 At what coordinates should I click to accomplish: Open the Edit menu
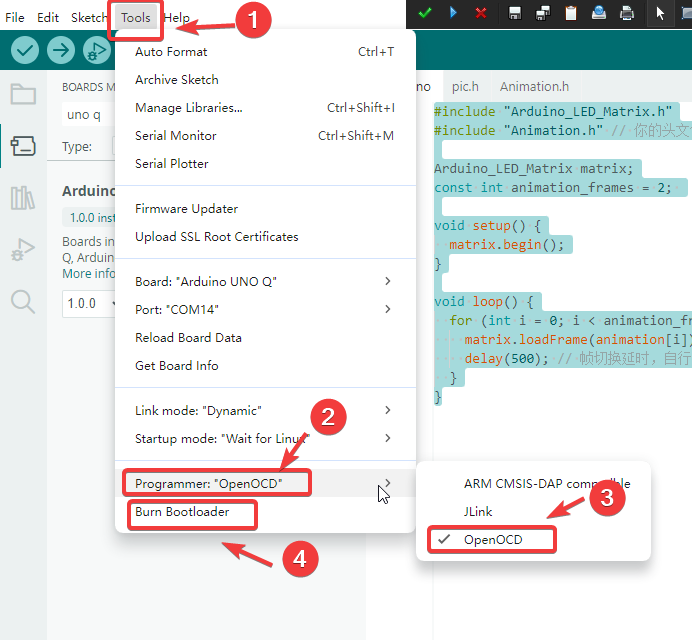tap(48, 18)
